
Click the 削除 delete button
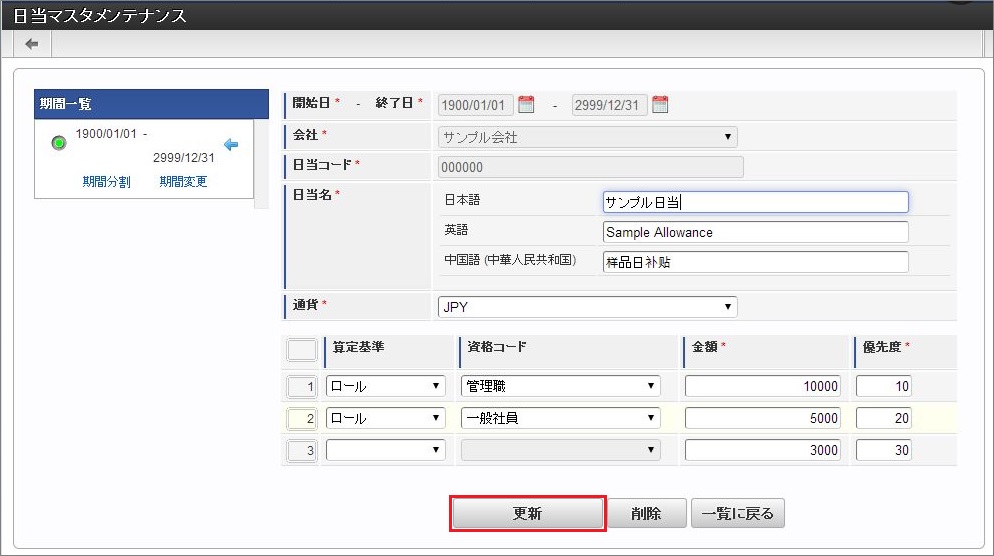click(647, 514)
